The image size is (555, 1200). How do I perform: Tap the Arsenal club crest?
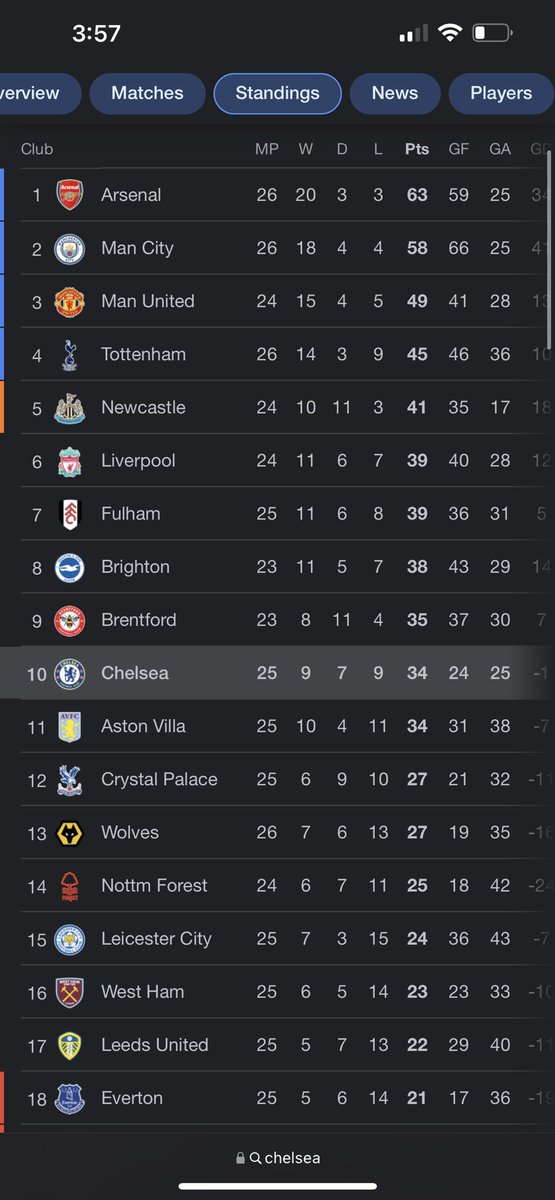[70, 195]
